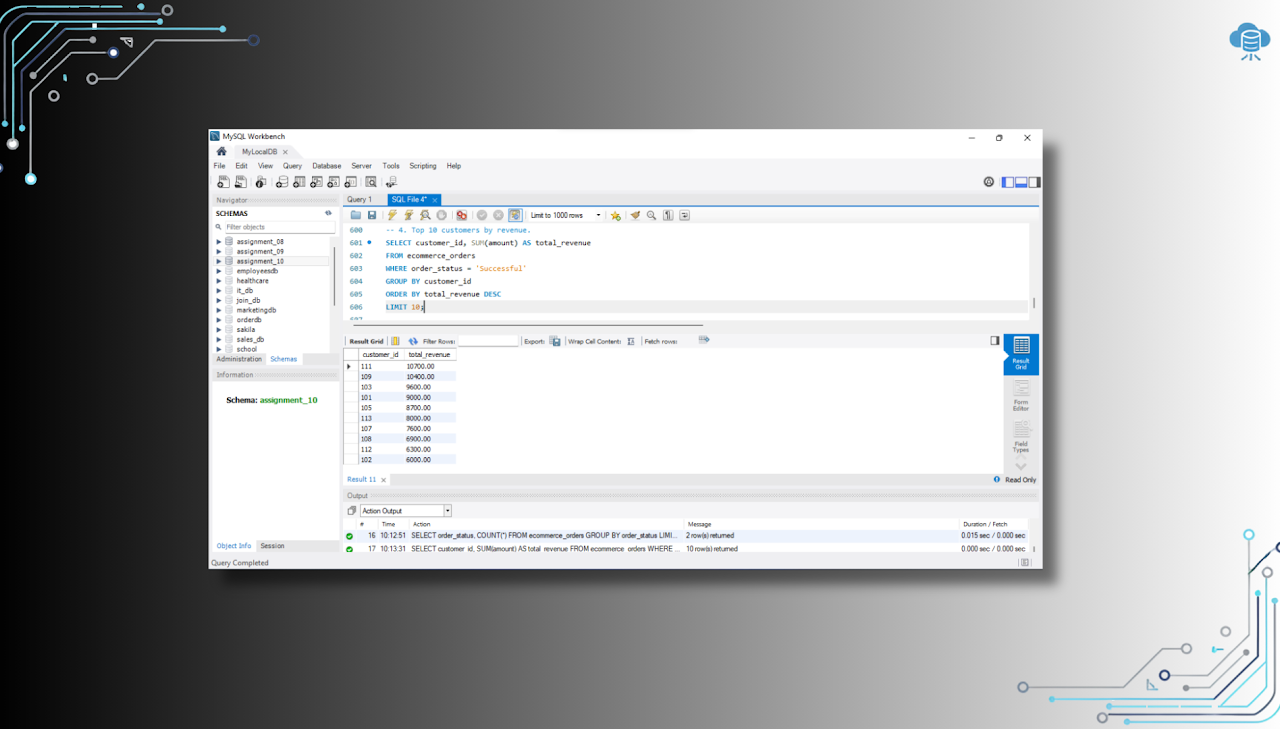The height and width of the screenshot is (729, 1280).
Task: Open the Form Editor view
Action: [x=1021, y=395]
